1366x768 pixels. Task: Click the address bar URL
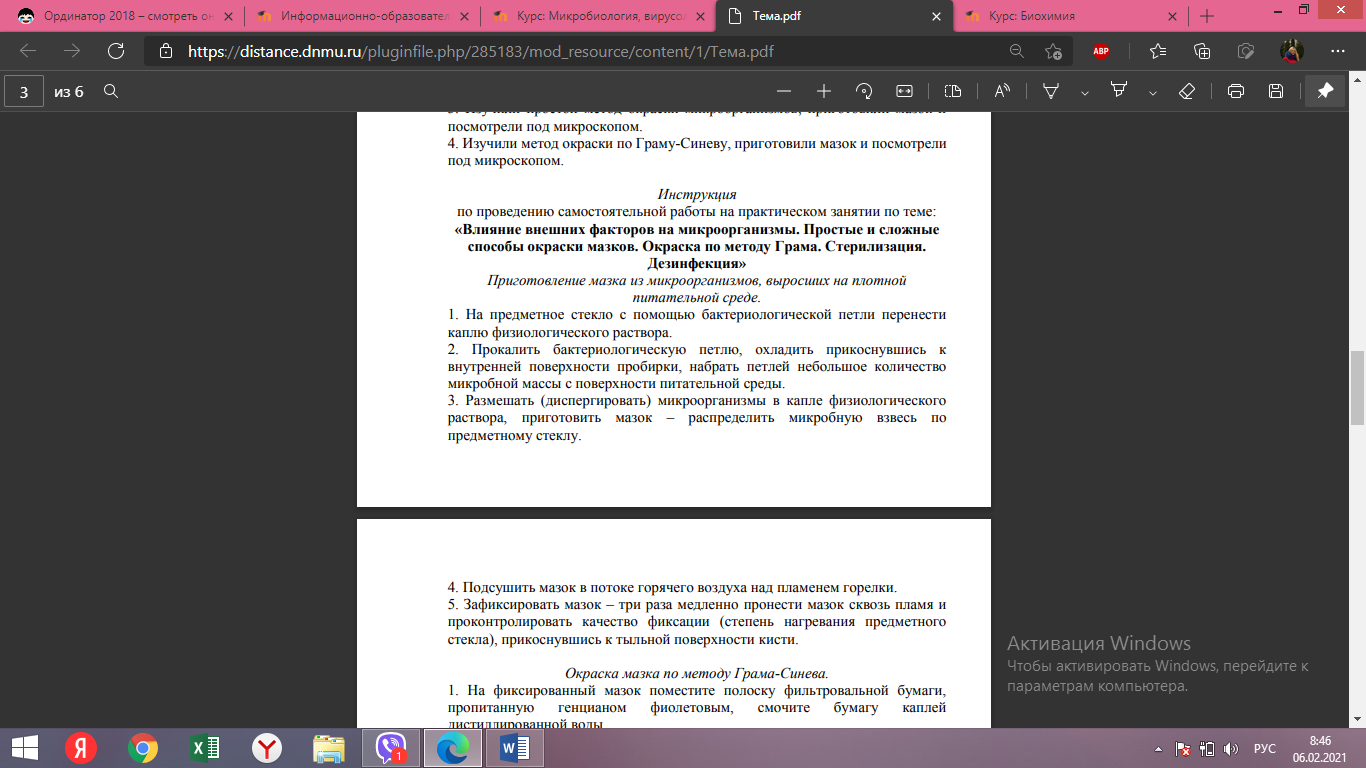pos(481,52)
